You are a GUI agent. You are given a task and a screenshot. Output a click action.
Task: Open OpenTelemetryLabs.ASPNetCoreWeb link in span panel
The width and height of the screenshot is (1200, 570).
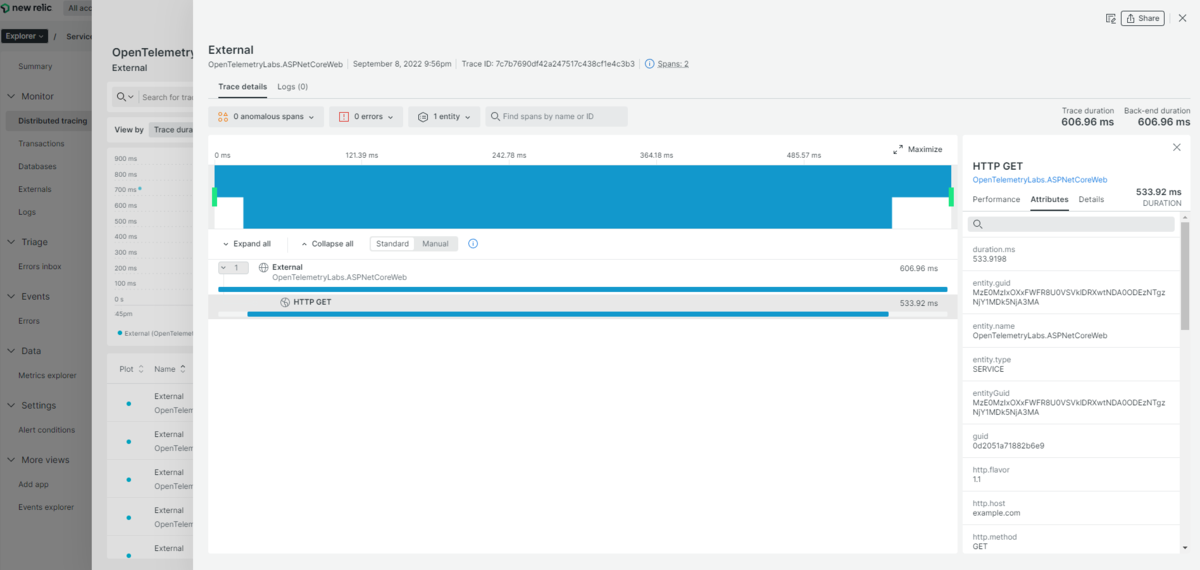tap(1040, 180)
